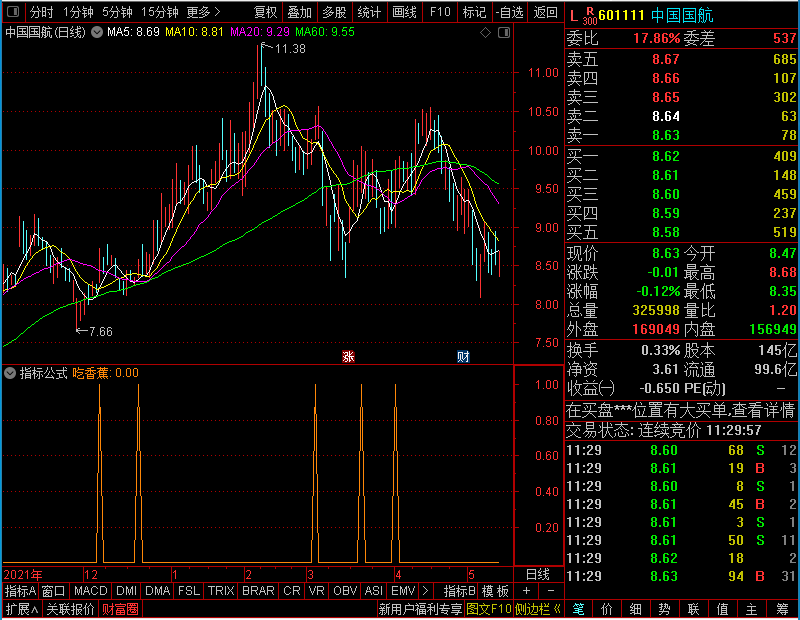Select the 5分钟 period
800x620 pixels.
pos(117,12)
